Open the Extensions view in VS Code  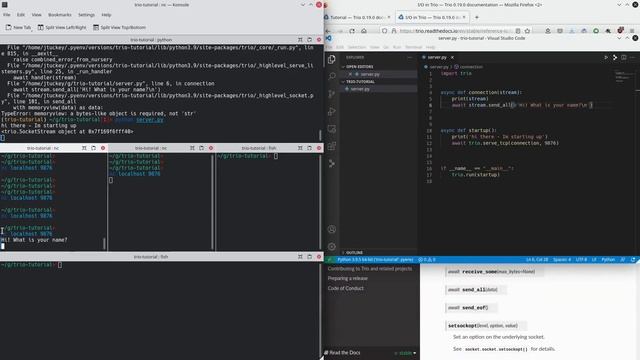[332, 146]
